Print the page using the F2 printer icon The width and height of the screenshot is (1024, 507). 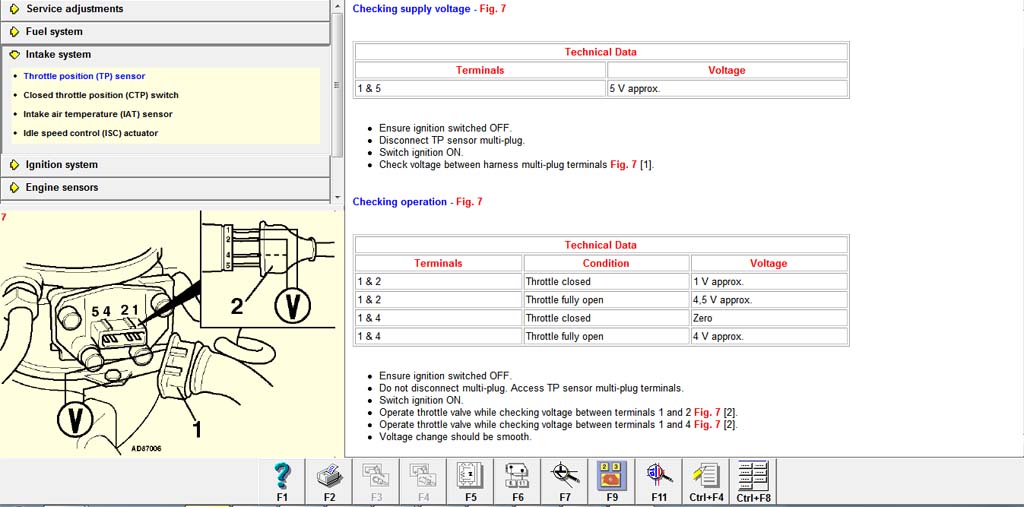click(329, 480)
